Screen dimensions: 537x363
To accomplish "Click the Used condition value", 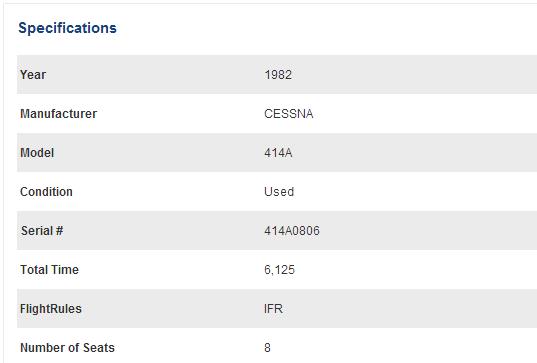I will click(279, 192).
